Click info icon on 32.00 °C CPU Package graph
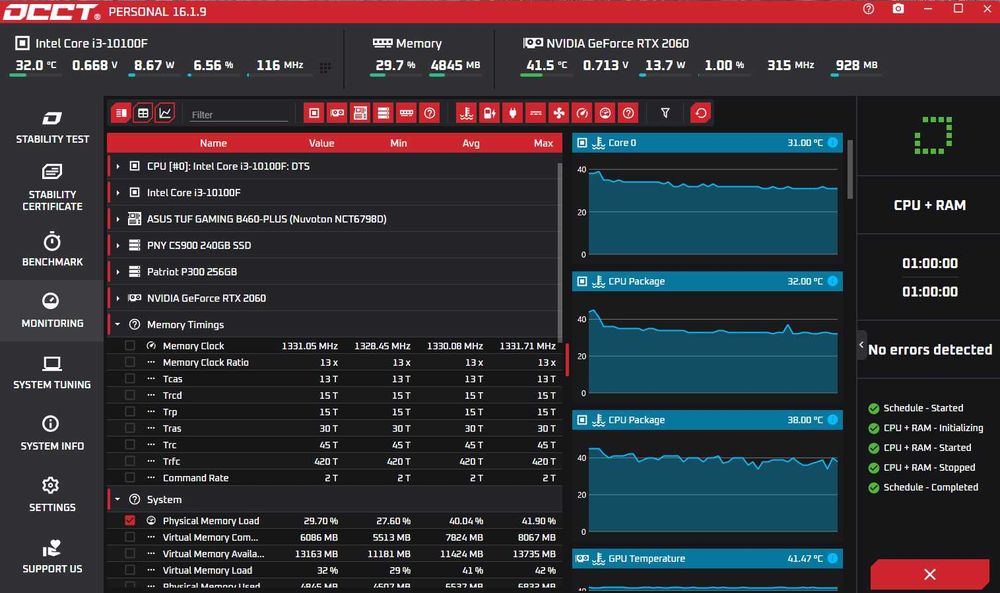Viewport: 1000px width, 593px height. pos(832,281)
